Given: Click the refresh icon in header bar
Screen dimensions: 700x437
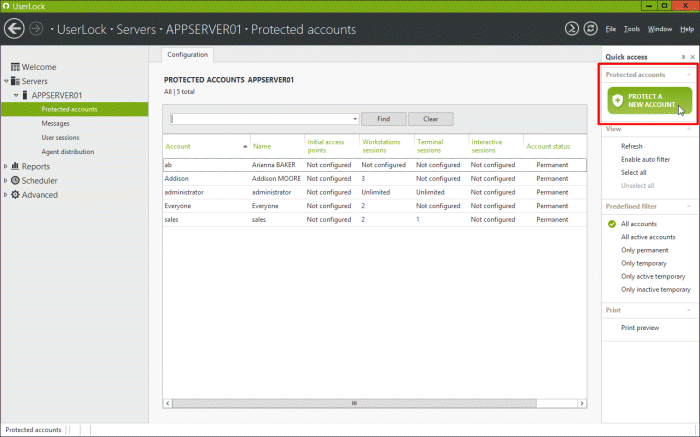Looking at the screenshot, I should coord(591,29).
